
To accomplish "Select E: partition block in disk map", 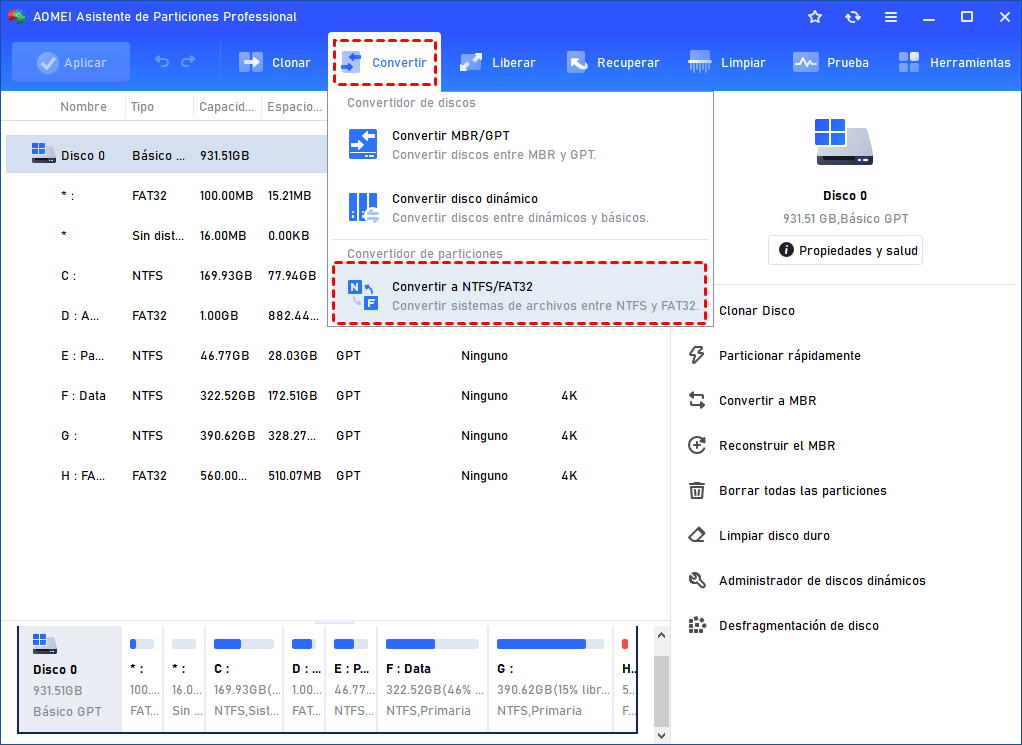I will point(352,679).
